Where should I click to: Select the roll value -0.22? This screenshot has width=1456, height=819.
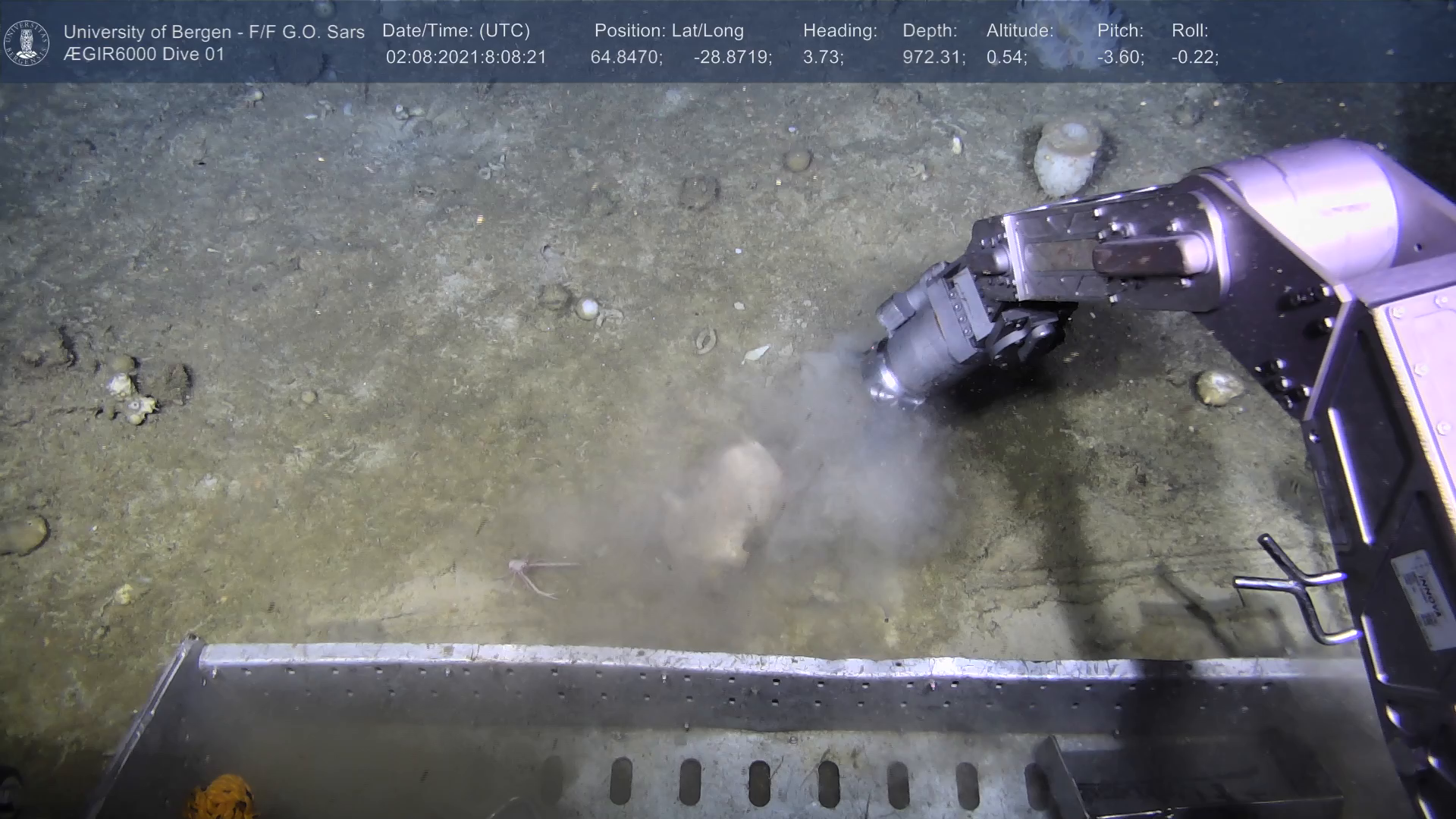[x=1194, y=58]
